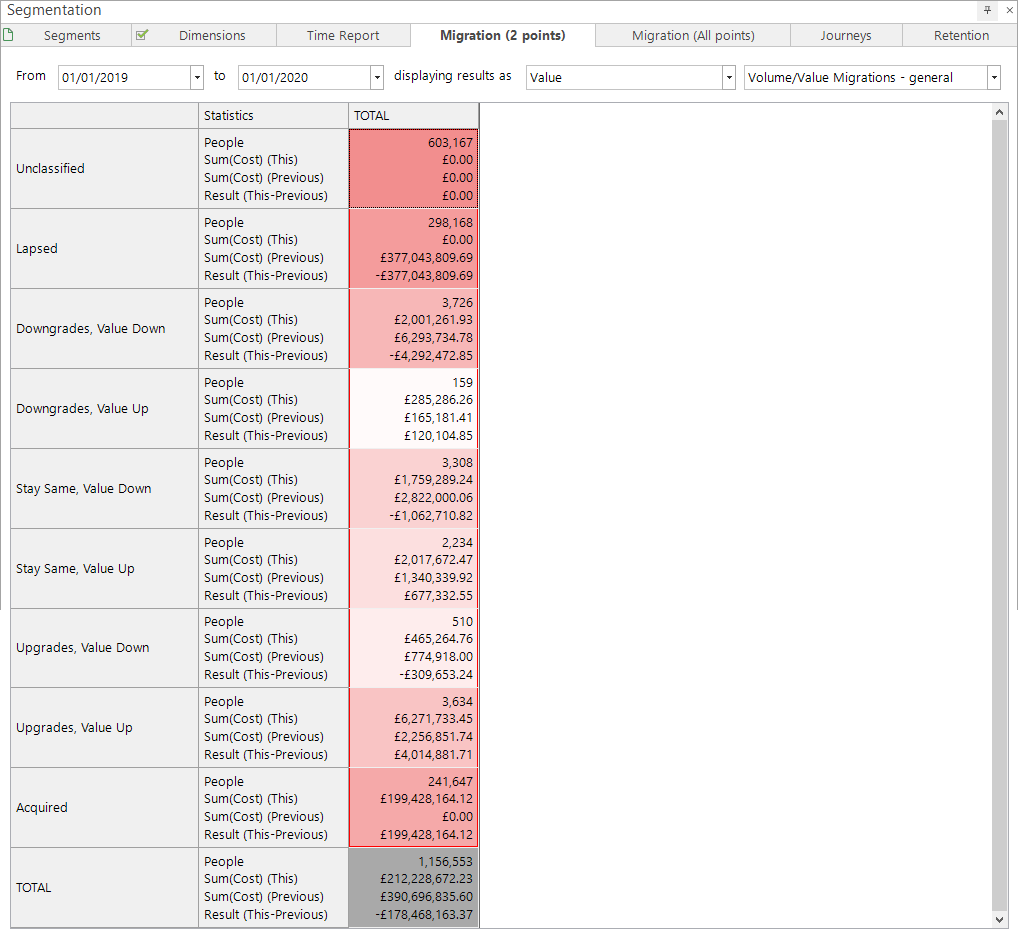1018x932 pixels.
Task: Click the green check icon on Dimensions tab
Action: (x=142, y=34)
